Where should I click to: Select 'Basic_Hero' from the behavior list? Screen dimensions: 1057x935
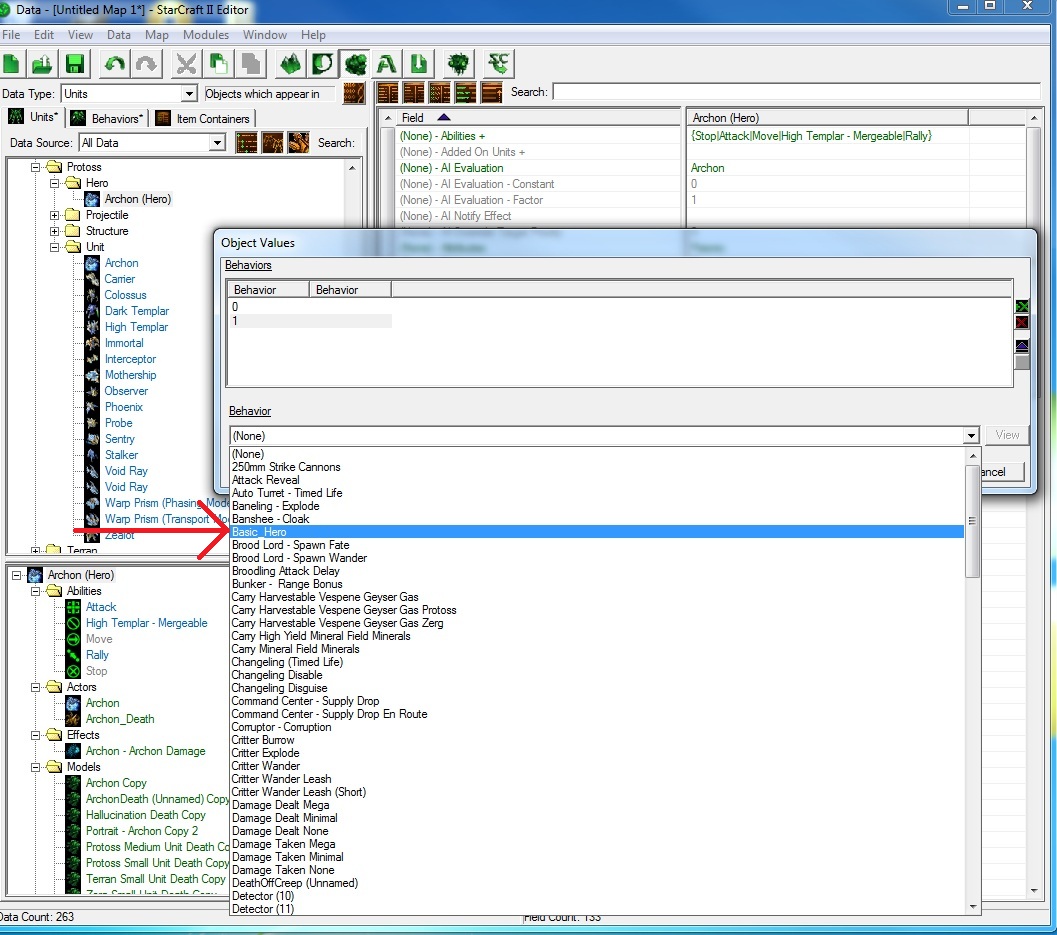(x=260, y=532)
